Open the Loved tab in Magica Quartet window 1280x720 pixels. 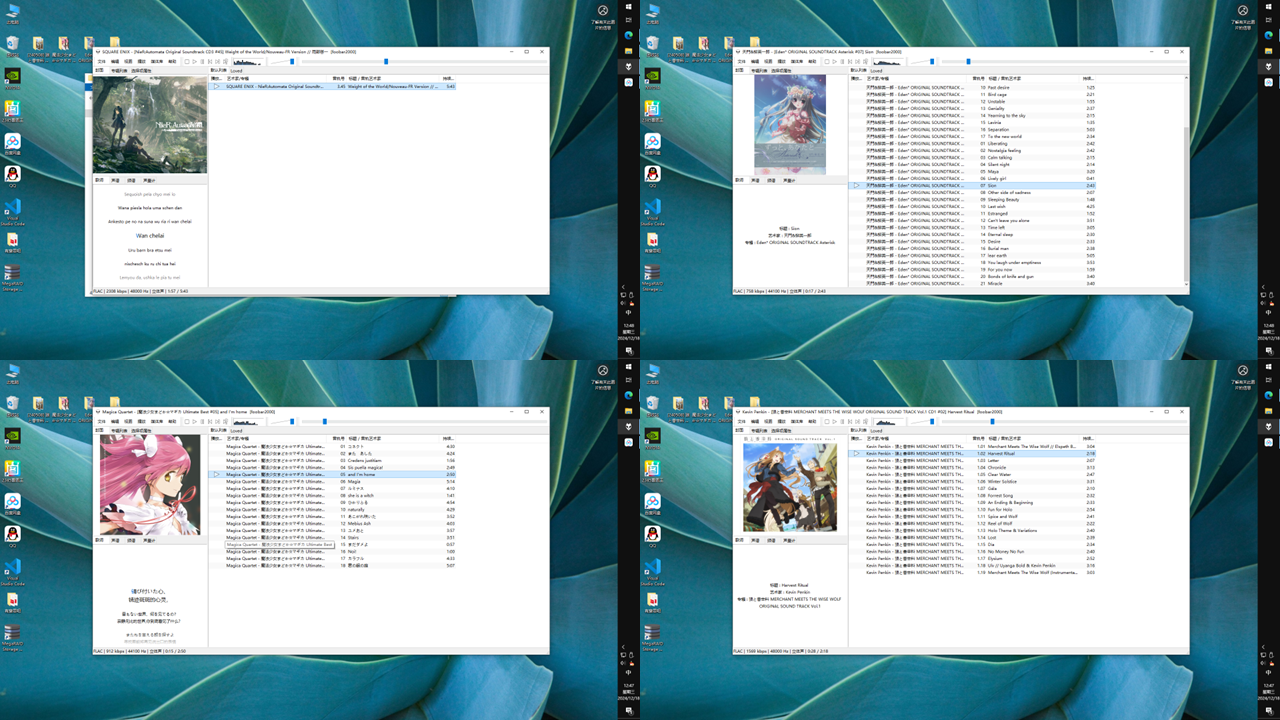[x=236, y=431]
